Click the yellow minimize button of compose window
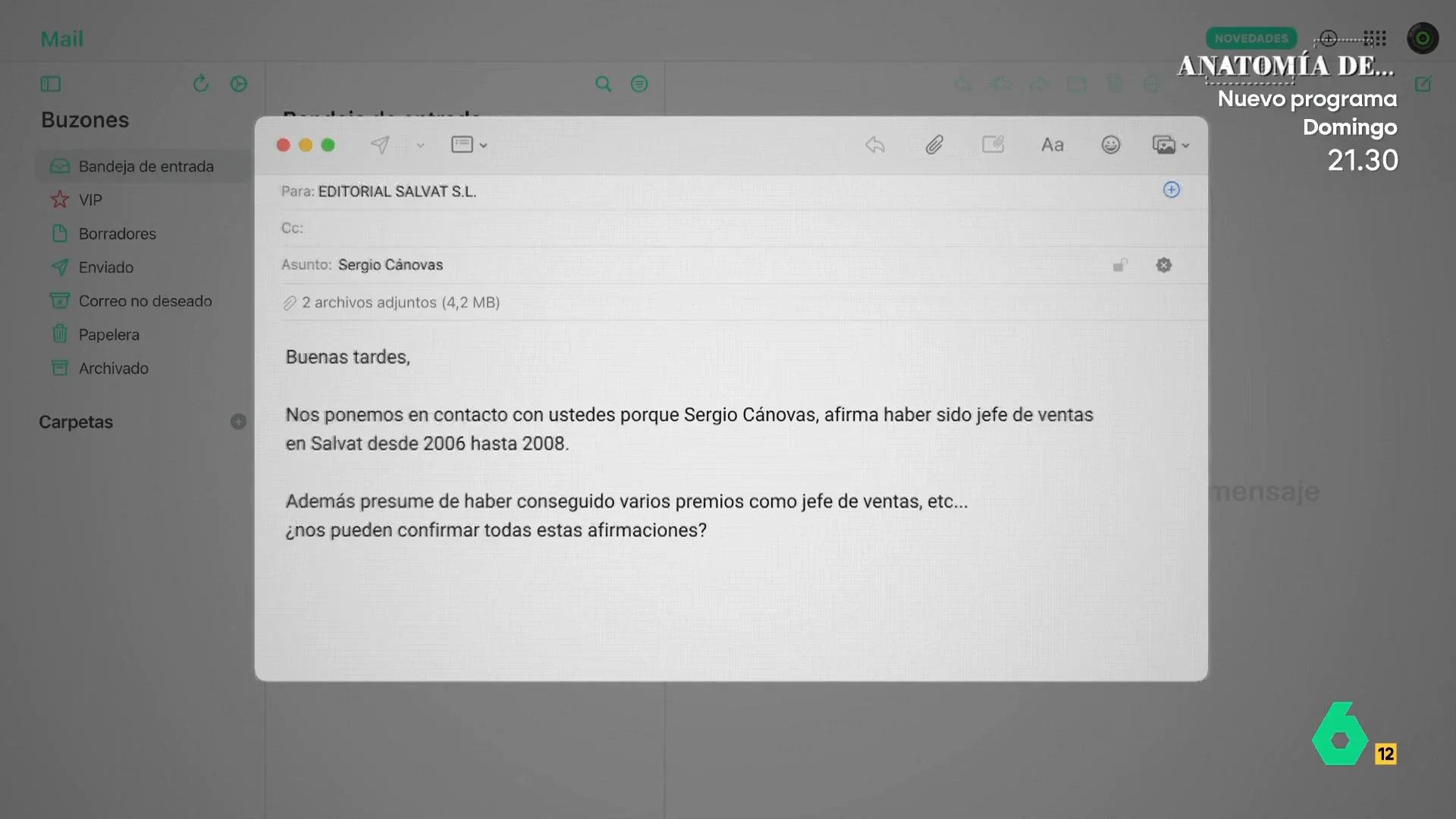 coord(306,145)
